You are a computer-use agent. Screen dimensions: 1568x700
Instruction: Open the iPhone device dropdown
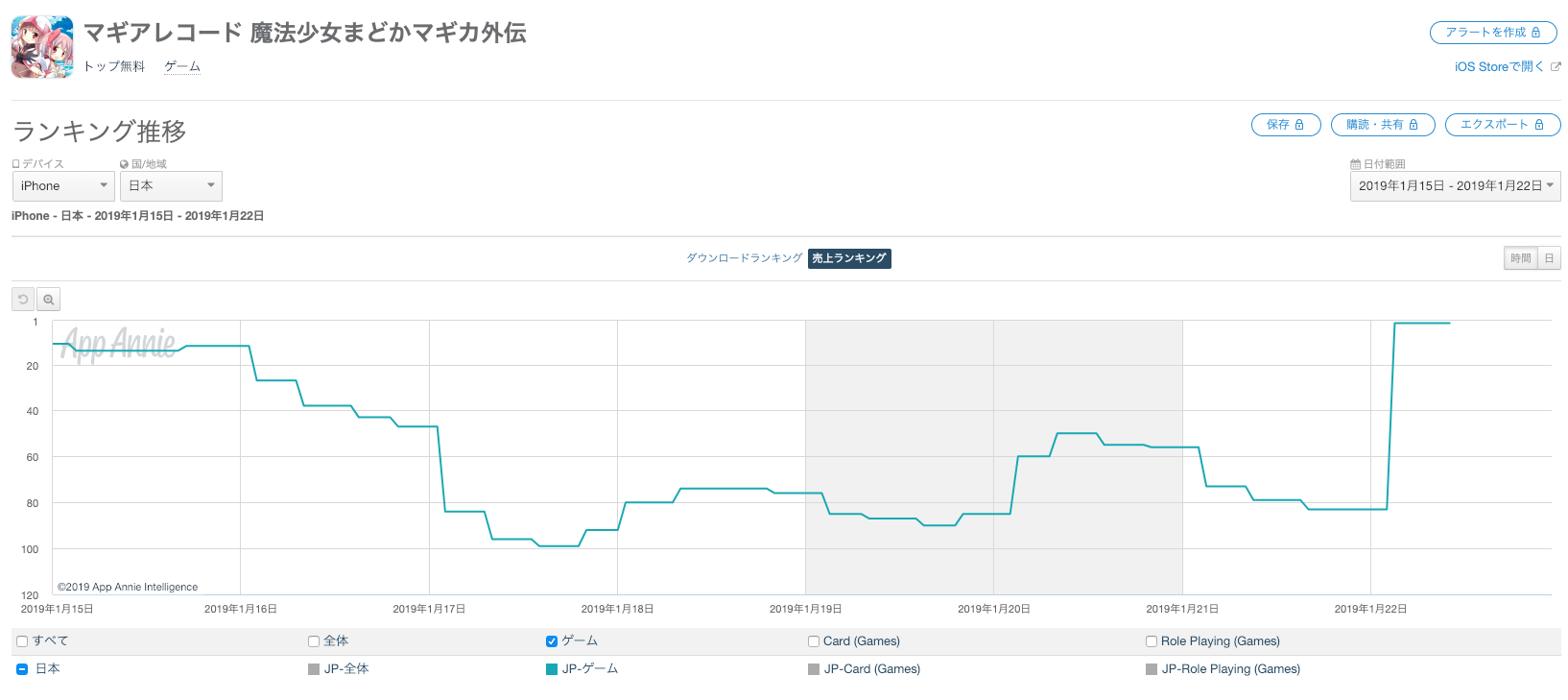(63, 186)
